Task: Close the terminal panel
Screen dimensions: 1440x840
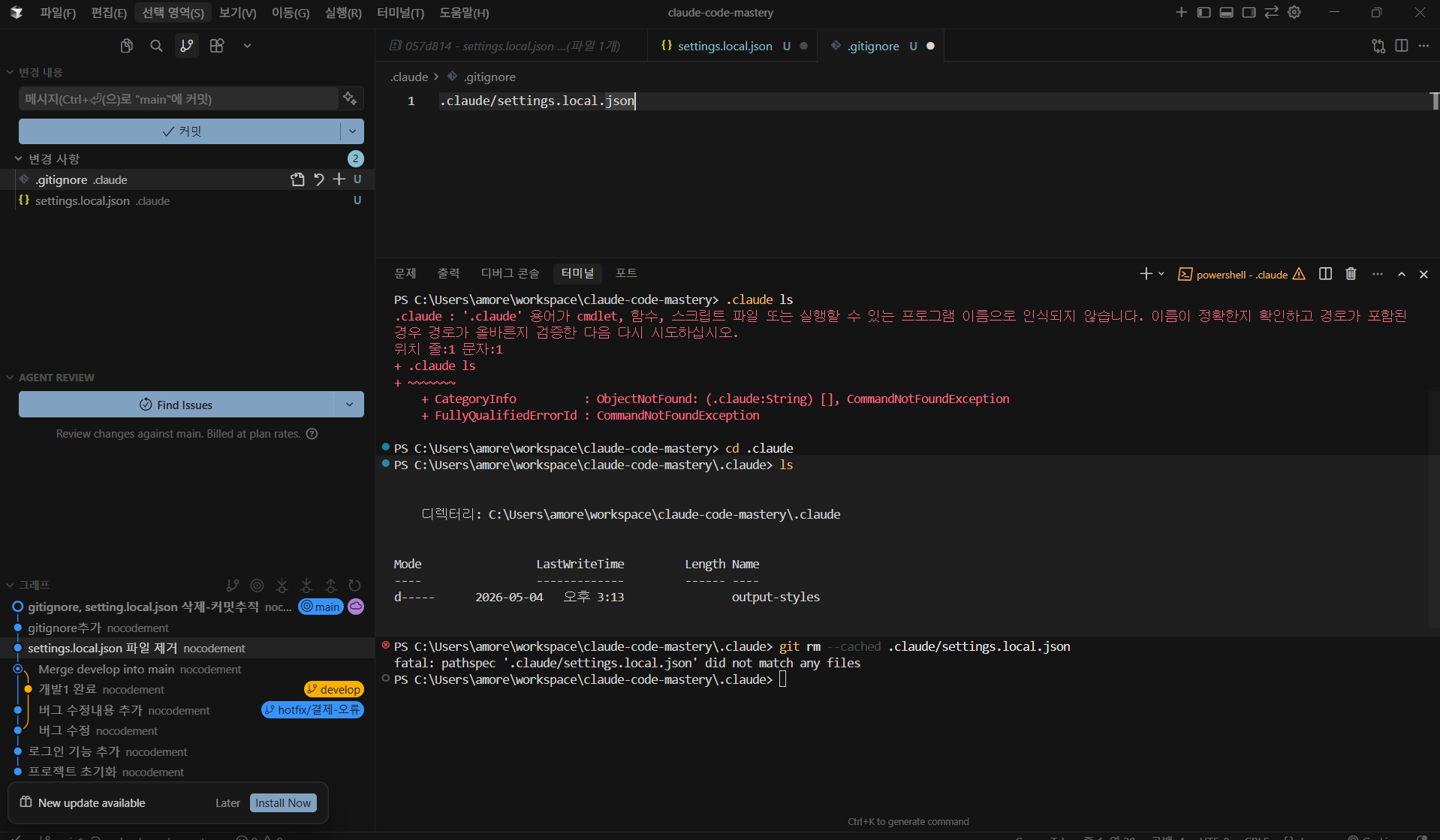Action: [x=1423, y=274]
